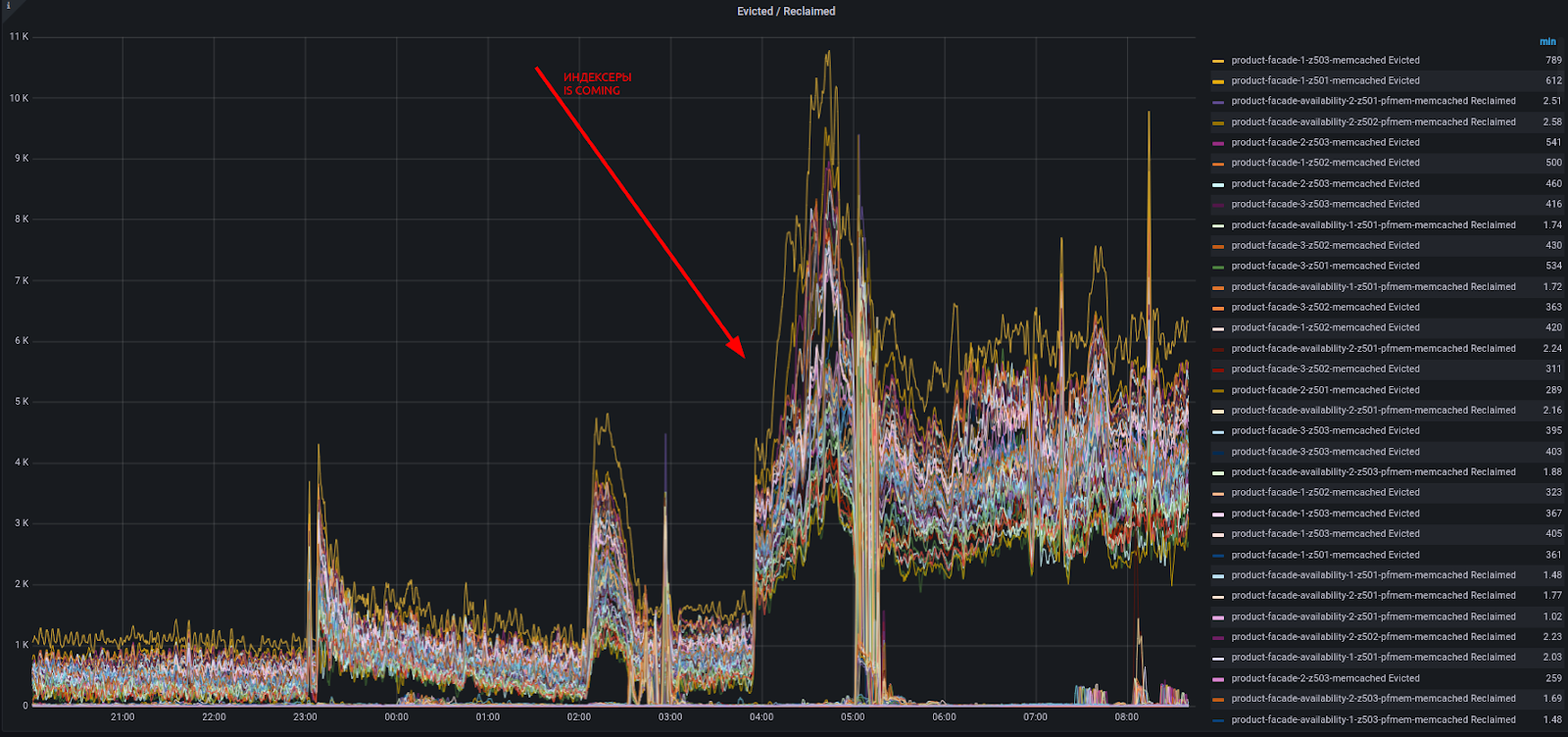Click the pink swatch of the 259 min series
Image resolution: width=1568 pixels, height=737 pixels.
(x=1218, y=679)
